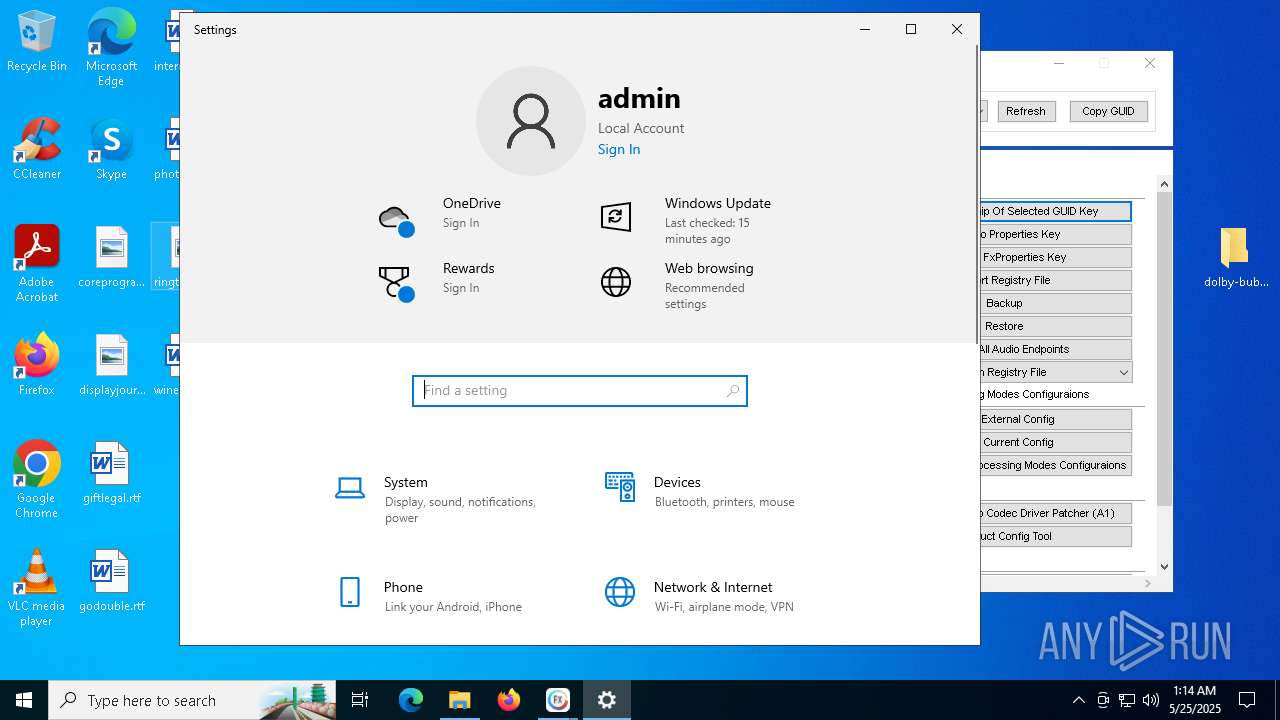
Task: Click the Selected GUID Key button
Action: (1055, 211)
